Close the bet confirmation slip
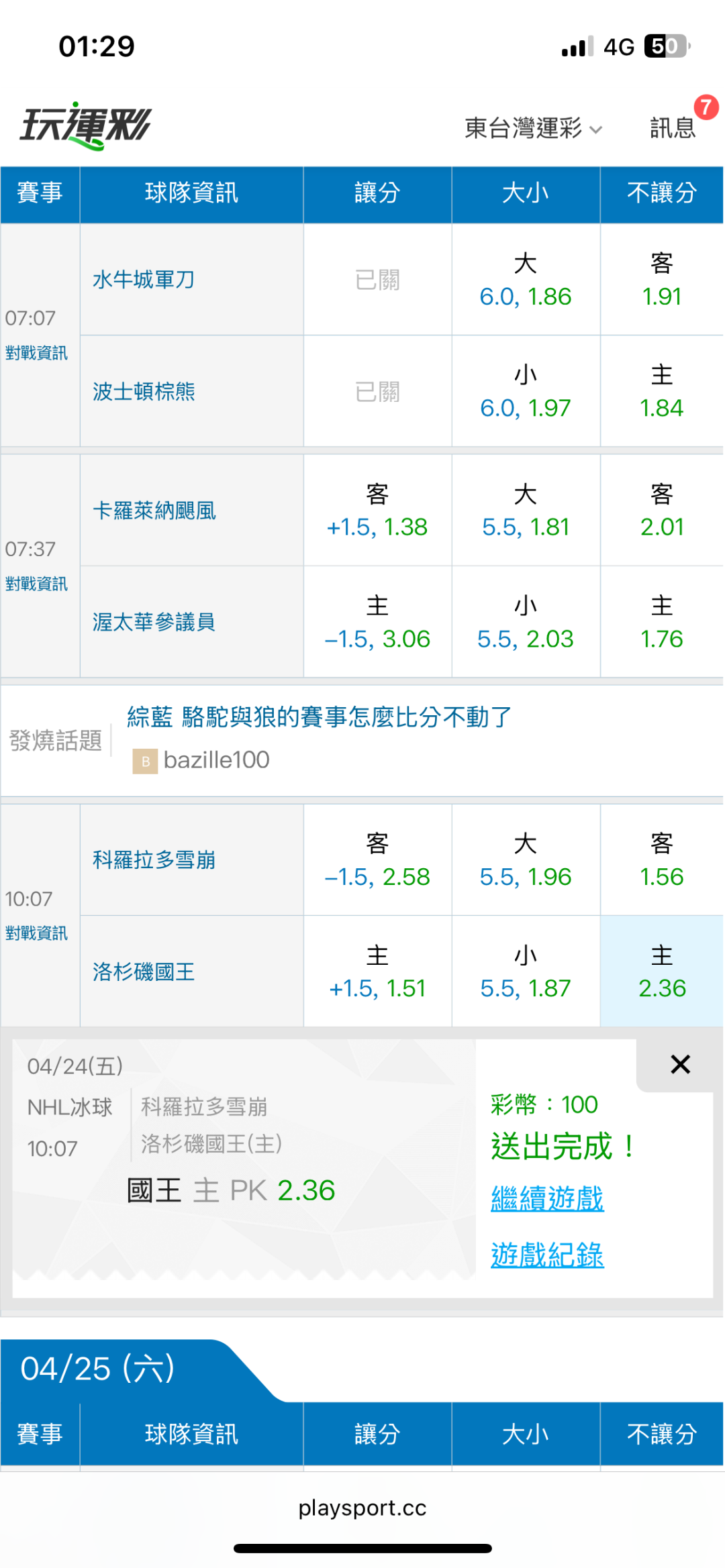The height and width of the screenshot is (1568, 725). click(680, 1064)
